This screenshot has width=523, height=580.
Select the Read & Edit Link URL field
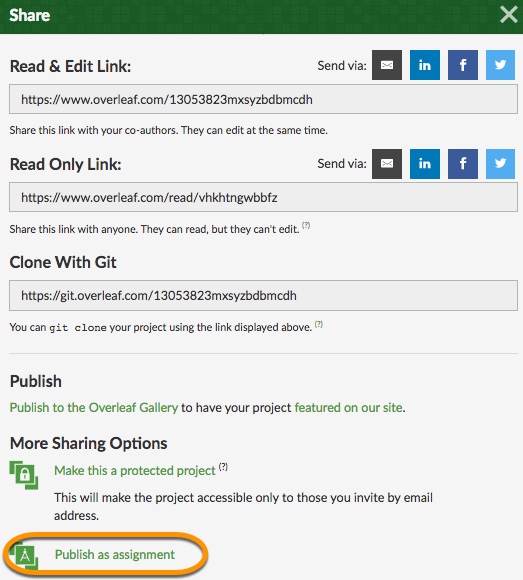point(263,99)
